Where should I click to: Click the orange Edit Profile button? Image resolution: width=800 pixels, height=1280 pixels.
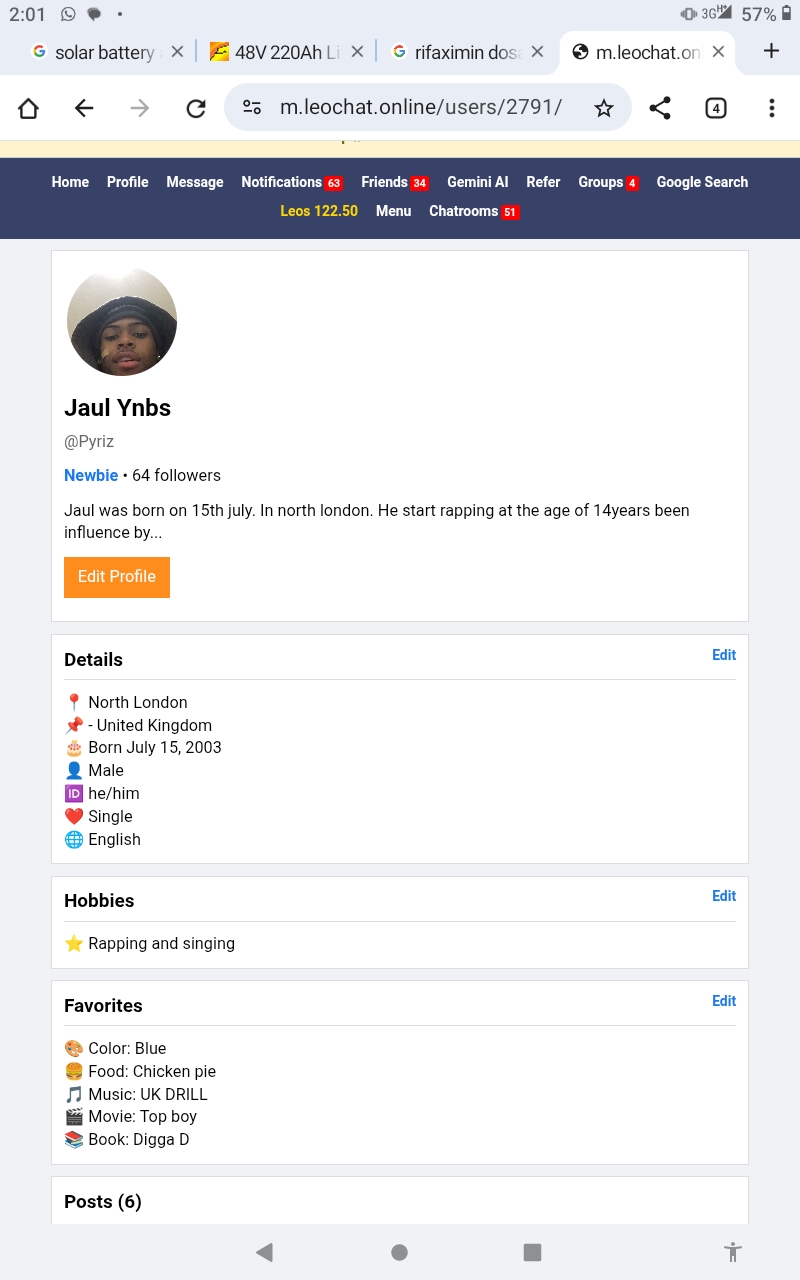click(117, 577)
